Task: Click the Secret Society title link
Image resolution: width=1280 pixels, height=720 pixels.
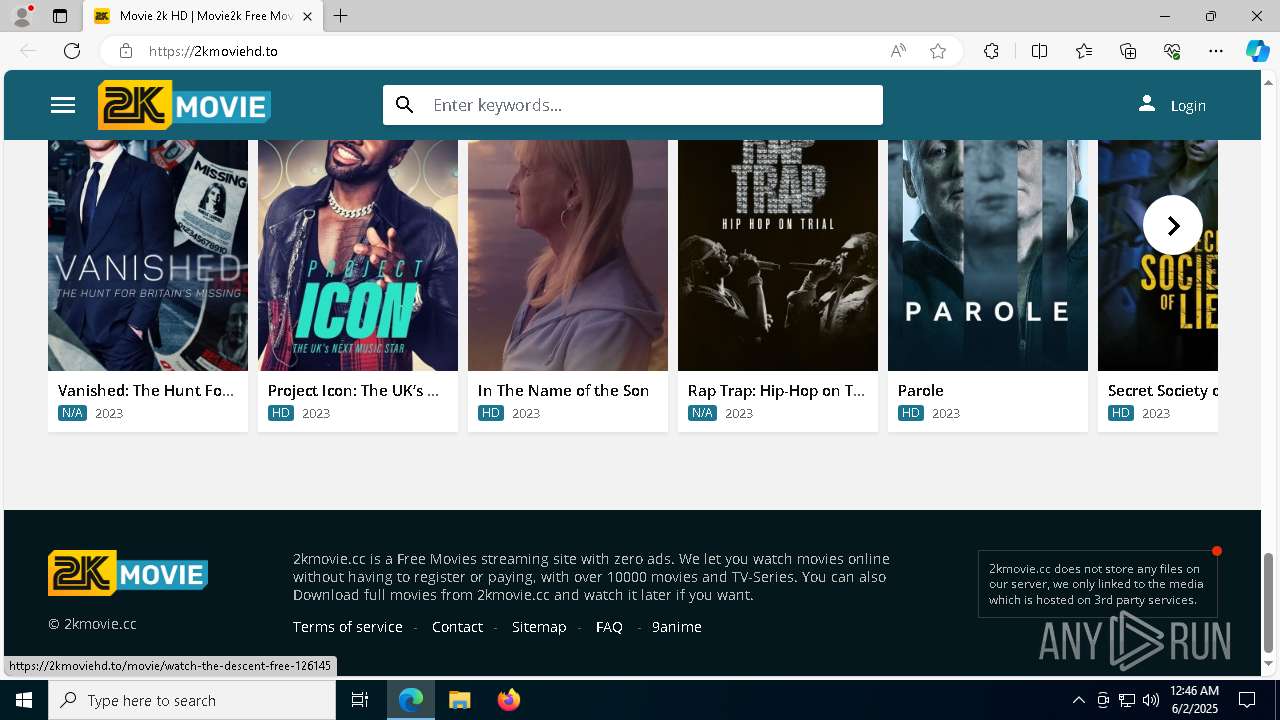Action: (1163, 391)
